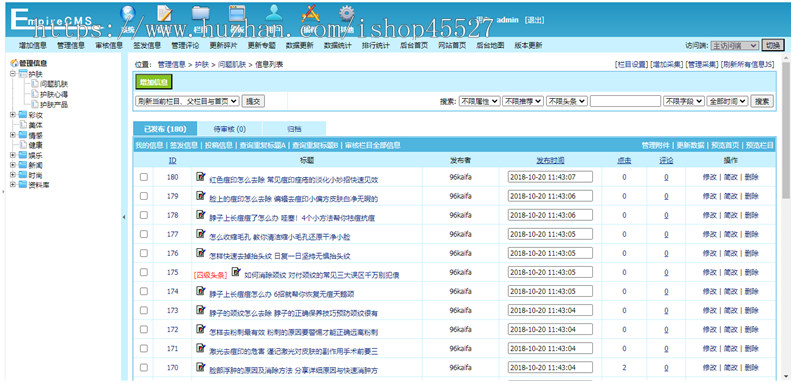
Task: Click the folder icon for 情感
Action: [22, 135]
